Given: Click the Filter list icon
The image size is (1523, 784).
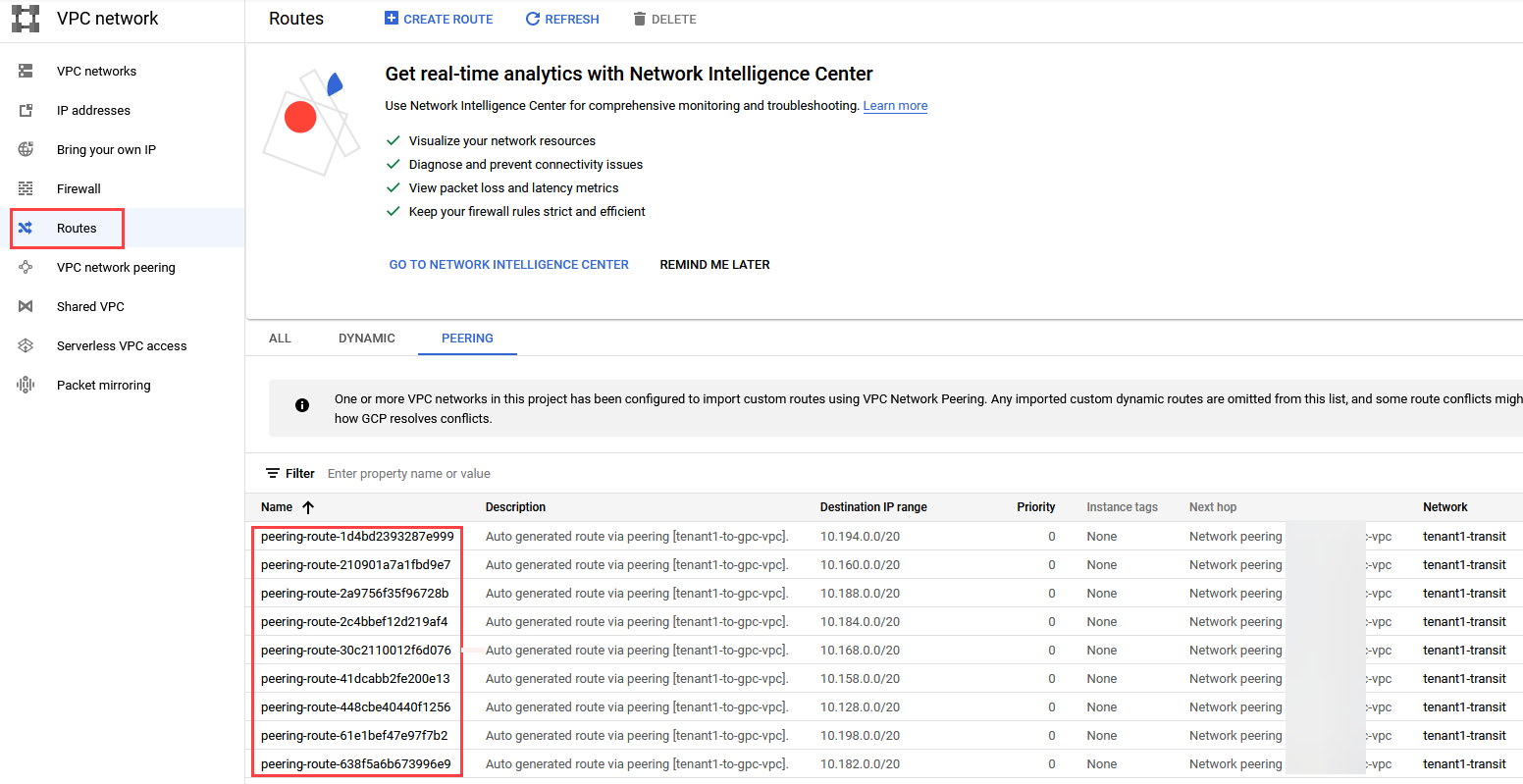Looking at the screenshot, I should 273,473.
